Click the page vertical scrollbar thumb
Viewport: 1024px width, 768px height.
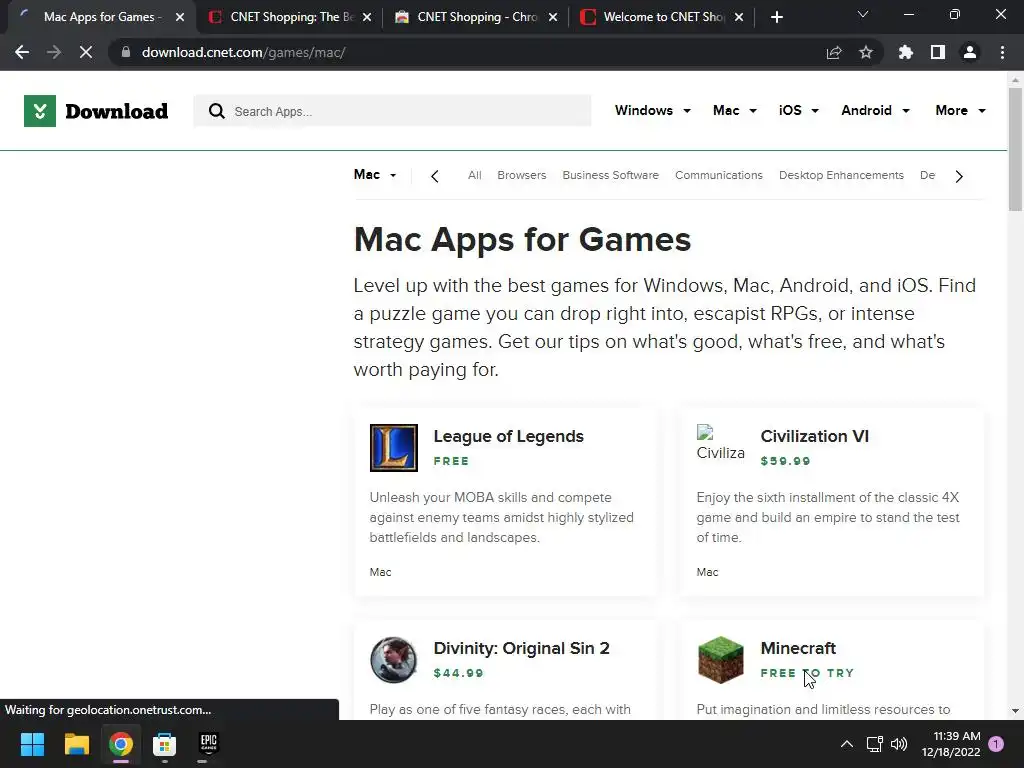1016,150
